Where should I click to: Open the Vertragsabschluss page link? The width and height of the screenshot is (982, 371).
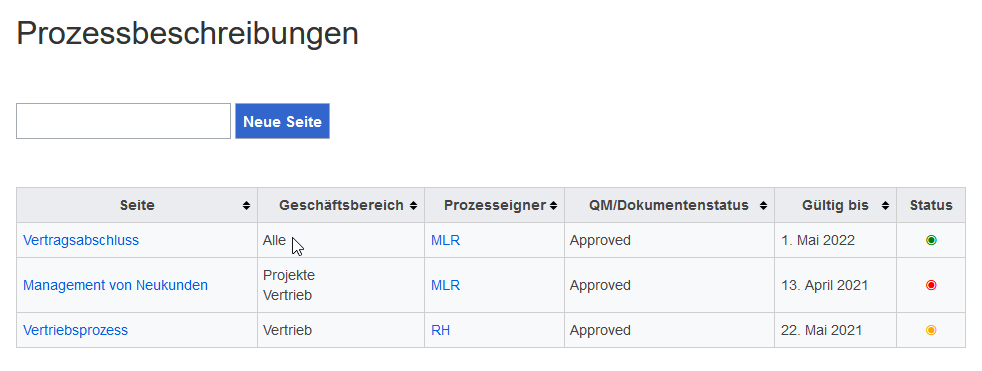[81, 240]
